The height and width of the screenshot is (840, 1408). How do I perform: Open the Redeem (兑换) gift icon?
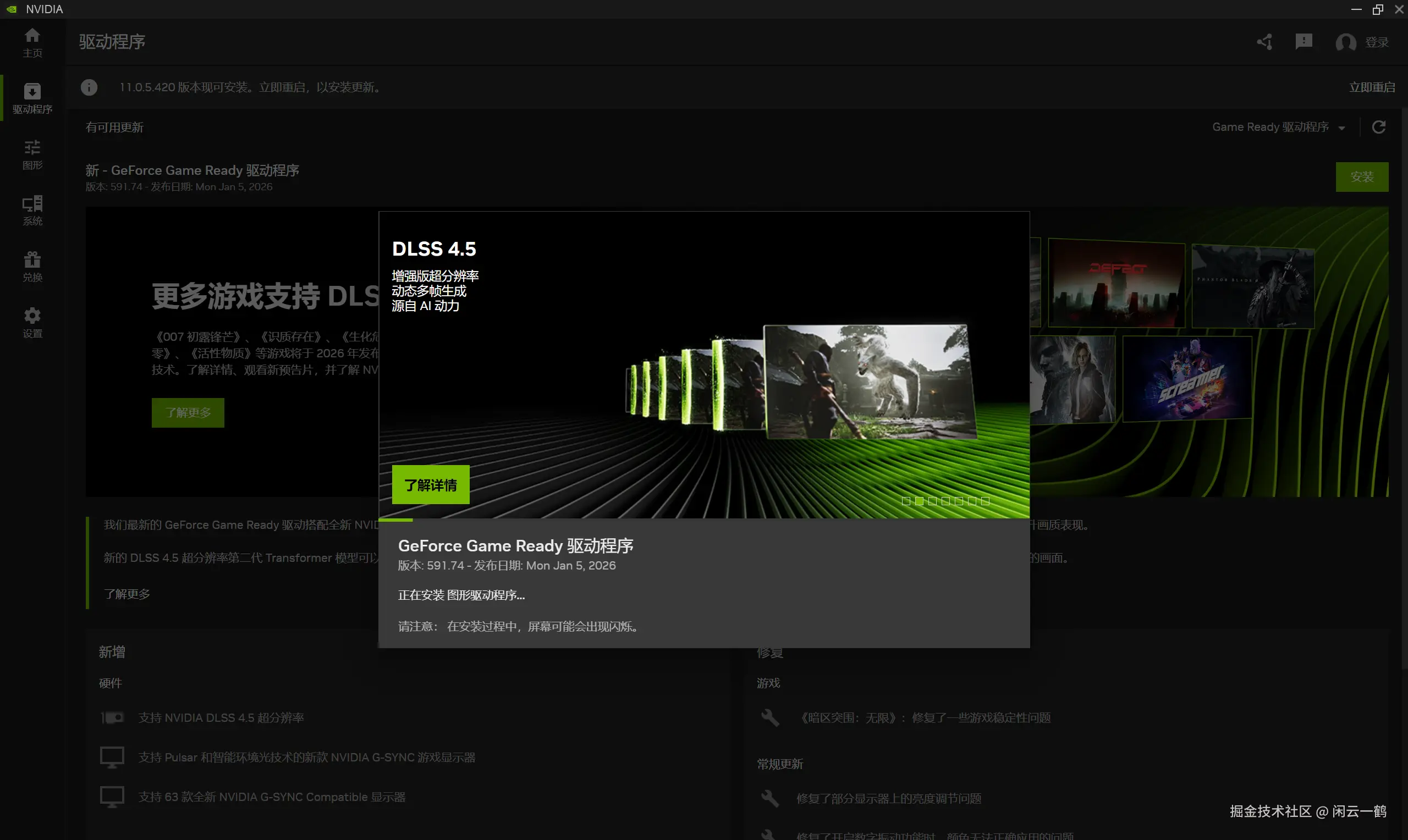coord(32,266)
